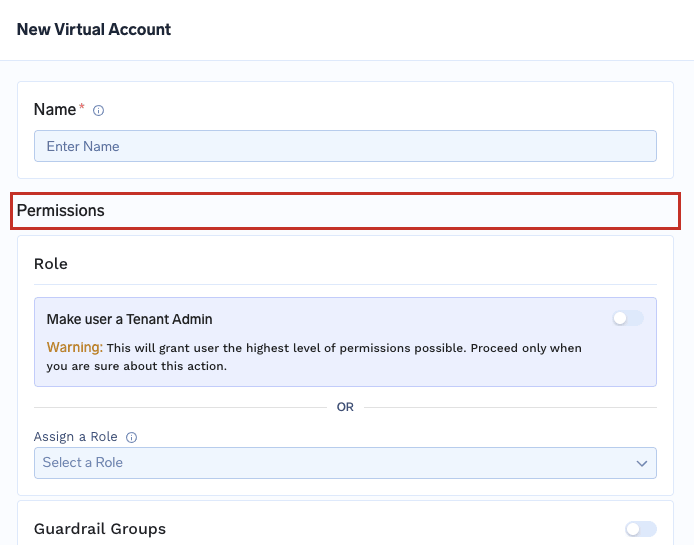
Task: Click the Assign a Role label
Action: point(76,437)
